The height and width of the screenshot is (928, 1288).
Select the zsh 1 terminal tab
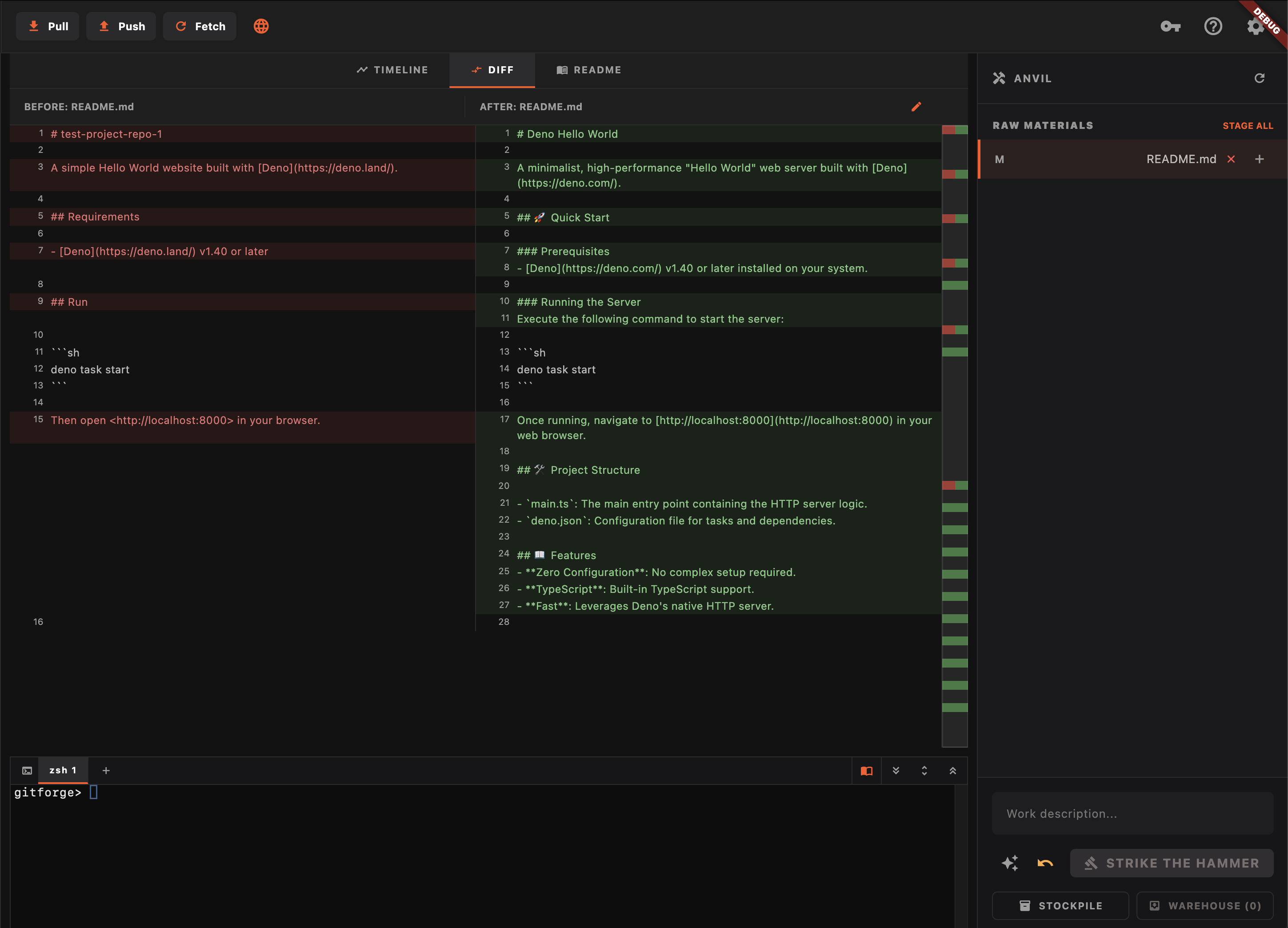[63, 770]
